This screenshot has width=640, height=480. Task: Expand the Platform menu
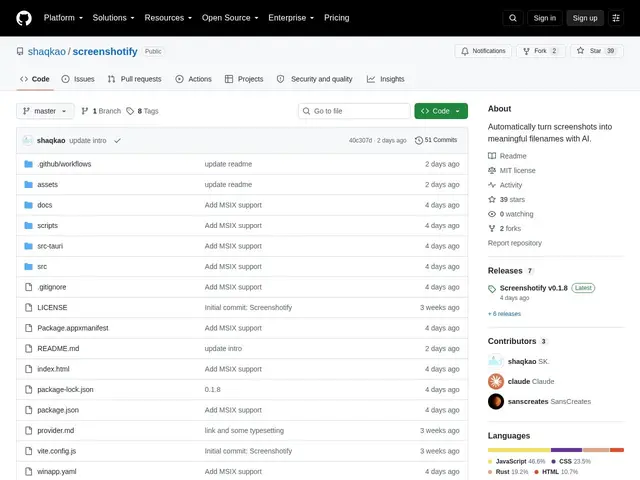(x=63, y=18)
